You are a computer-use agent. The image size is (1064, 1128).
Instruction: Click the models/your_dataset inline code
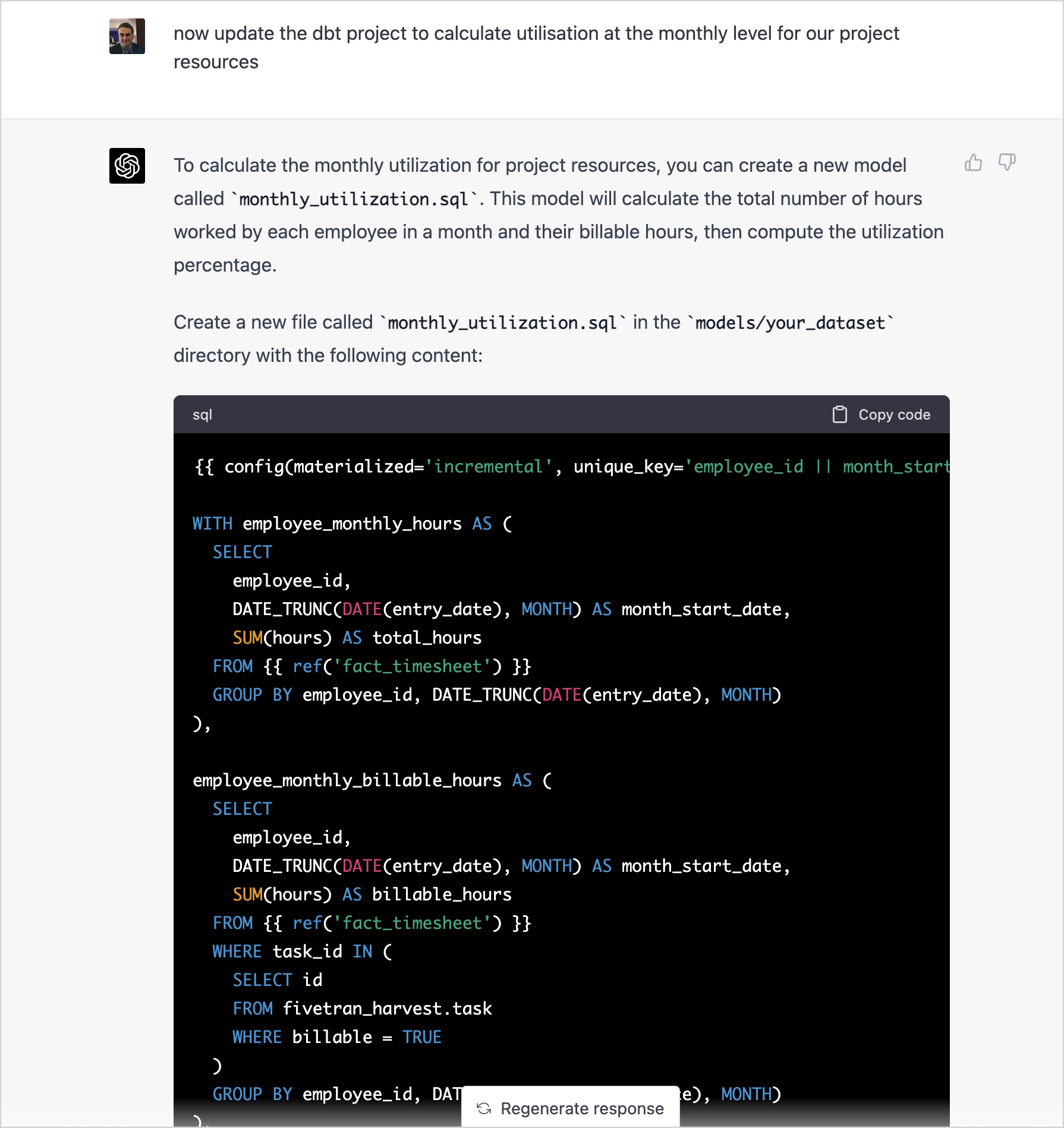point(790,323)
